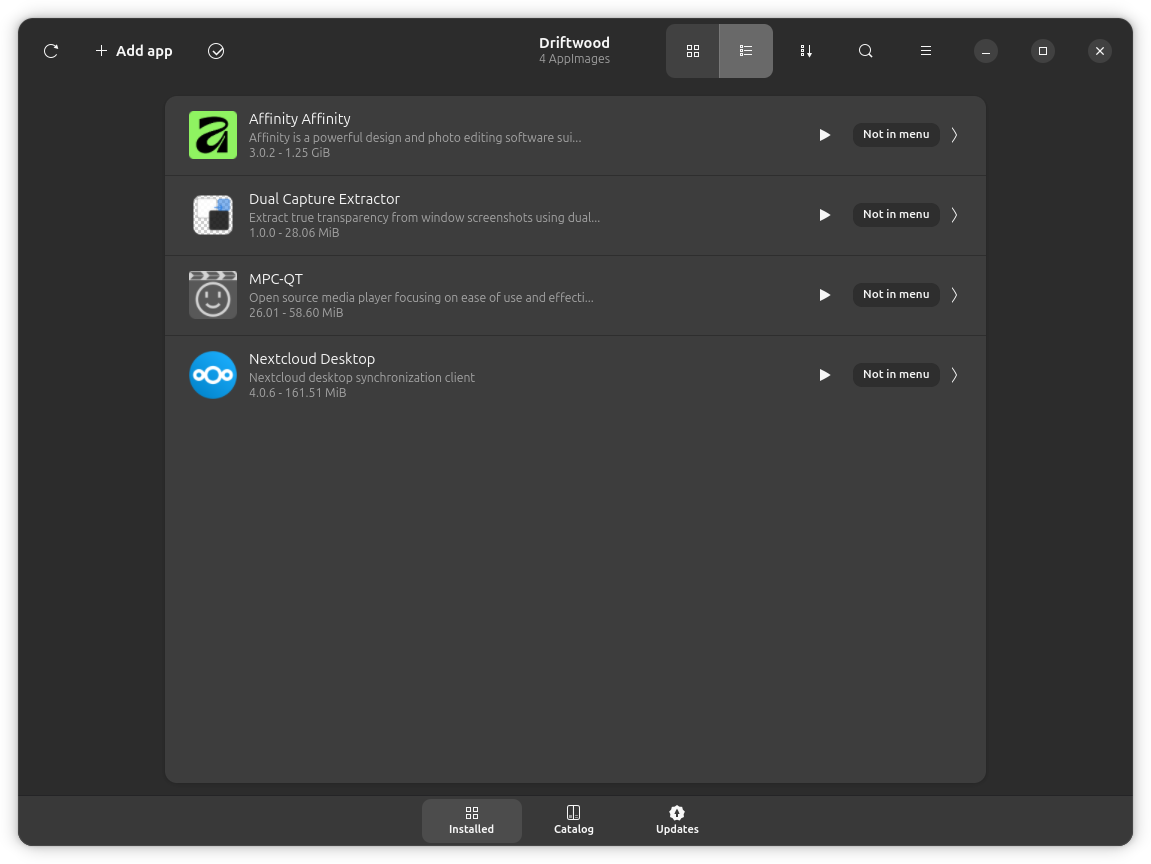This screenshot has height=864, width=1151.
Task: Launch Dual Capture Extractor via play icon
Action: click(825, 215)
